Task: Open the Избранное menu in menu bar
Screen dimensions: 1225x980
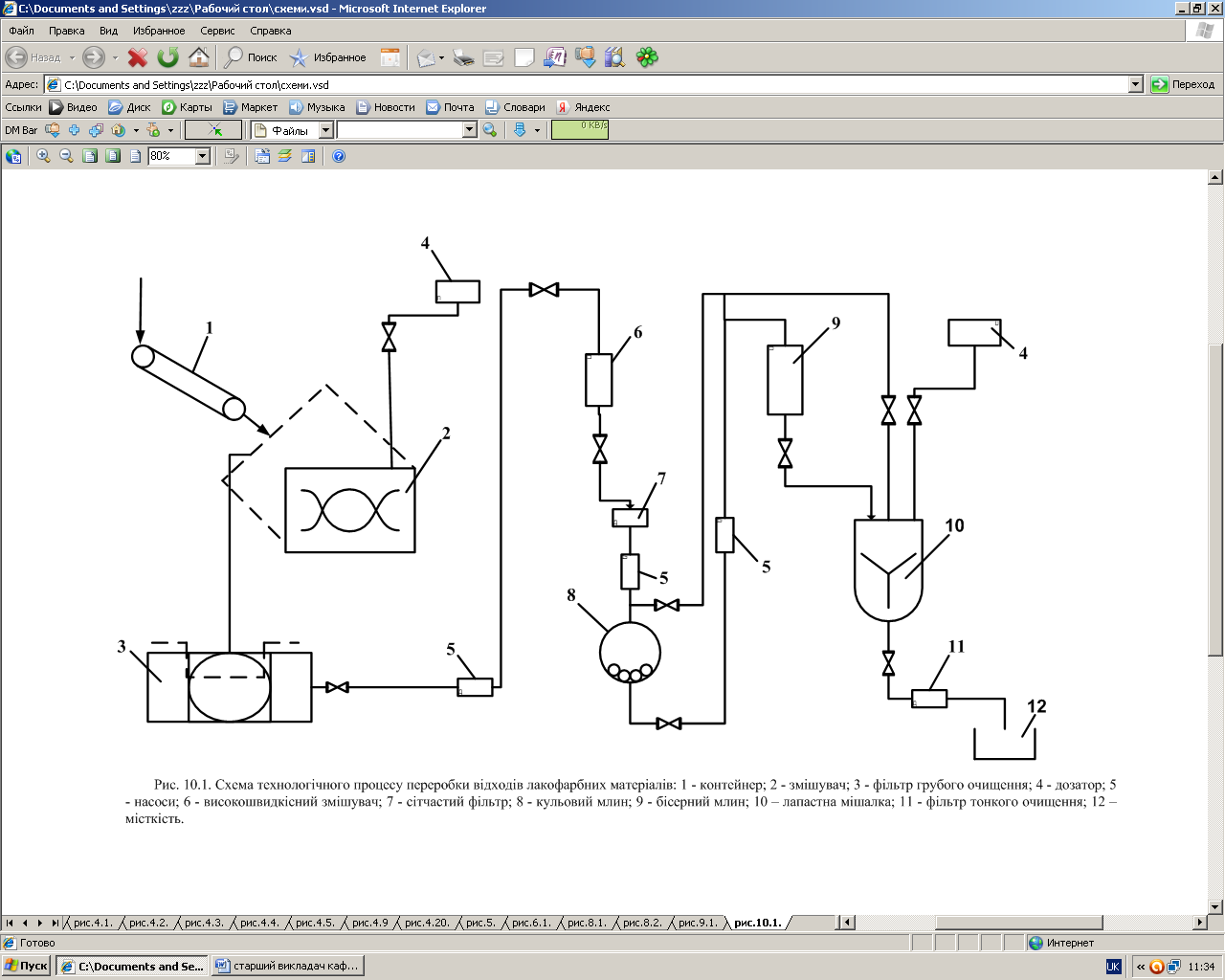Action: click(x=159, y=31)
